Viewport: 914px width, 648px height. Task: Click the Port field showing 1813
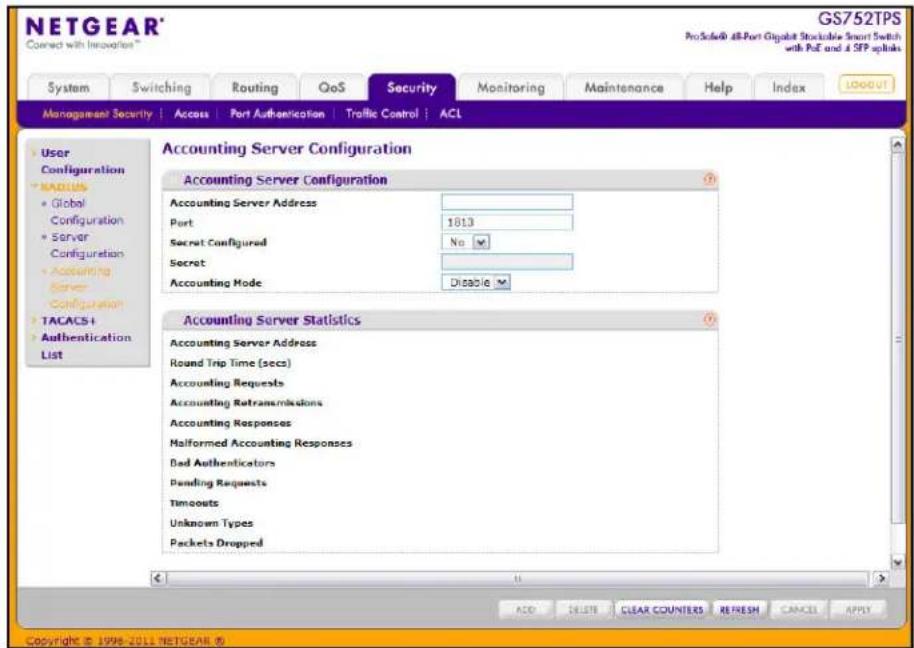(x=507, y=223)
